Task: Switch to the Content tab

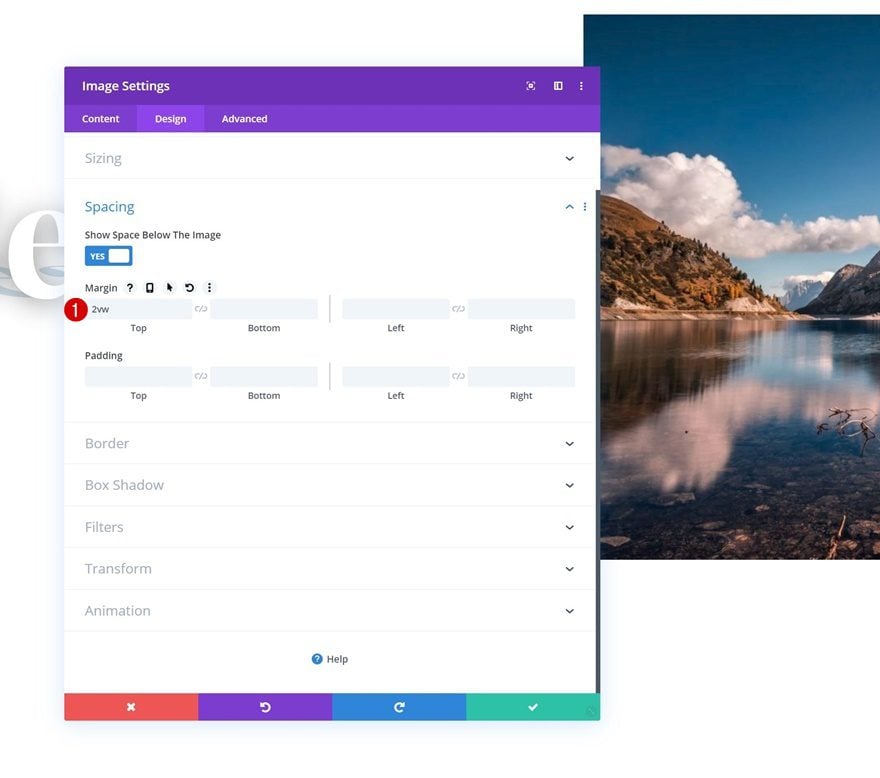Action: click(100, 119)
